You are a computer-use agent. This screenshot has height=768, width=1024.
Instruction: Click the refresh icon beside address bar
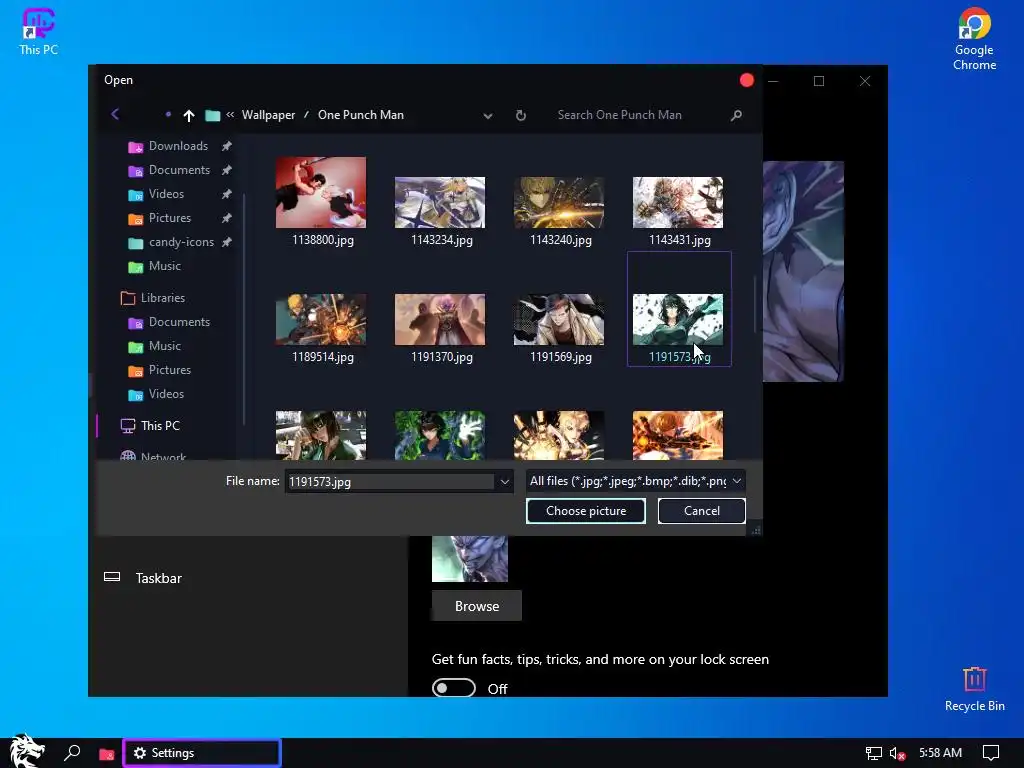[x=520, y=116]
